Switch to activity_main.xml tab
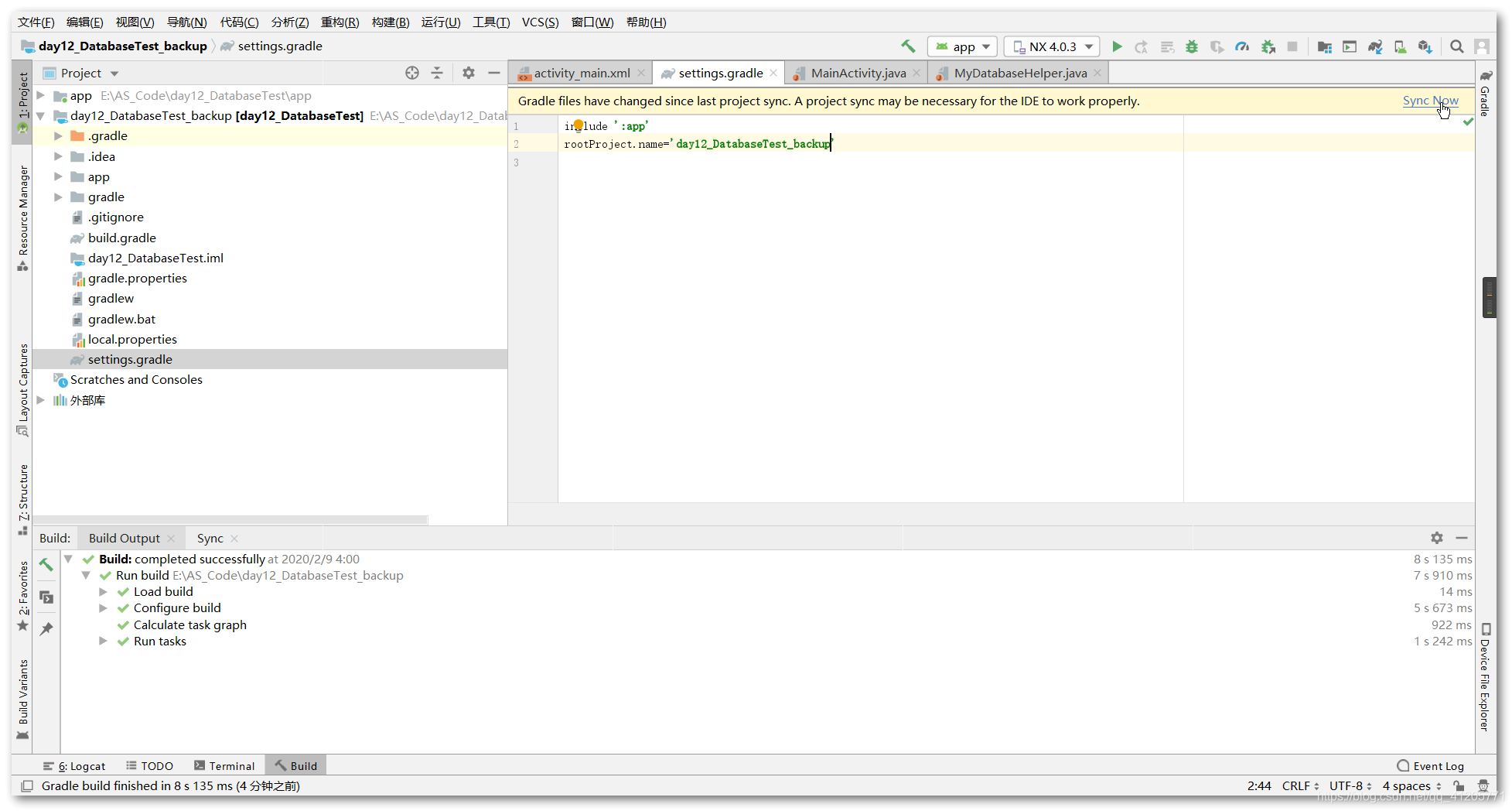Image resolution: width=1512 pixels, height=811 pixels. pyautogui.click(x=582, y=73)
